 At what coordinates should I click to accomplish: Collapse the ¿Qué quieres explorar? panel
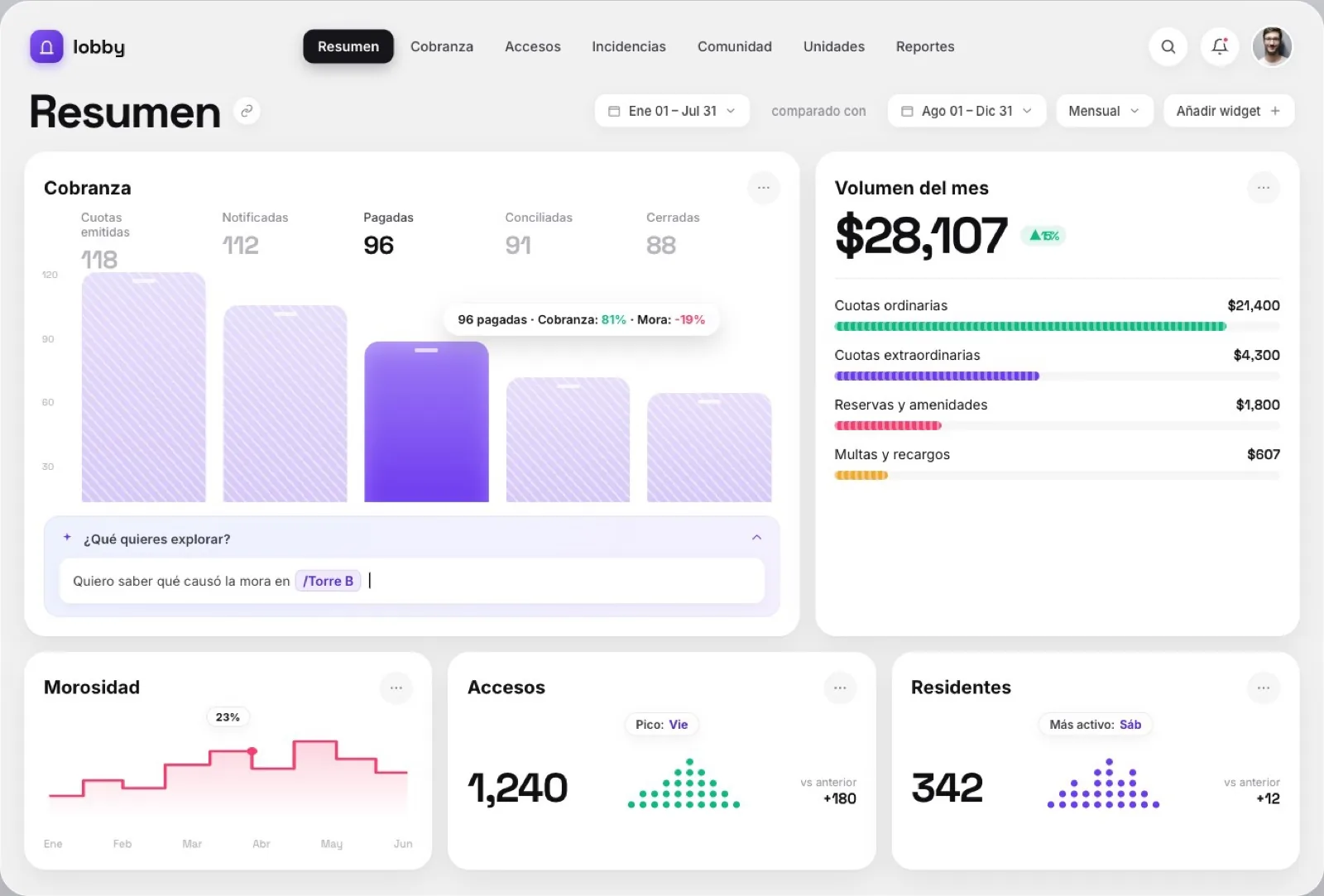tap(756, 538)
